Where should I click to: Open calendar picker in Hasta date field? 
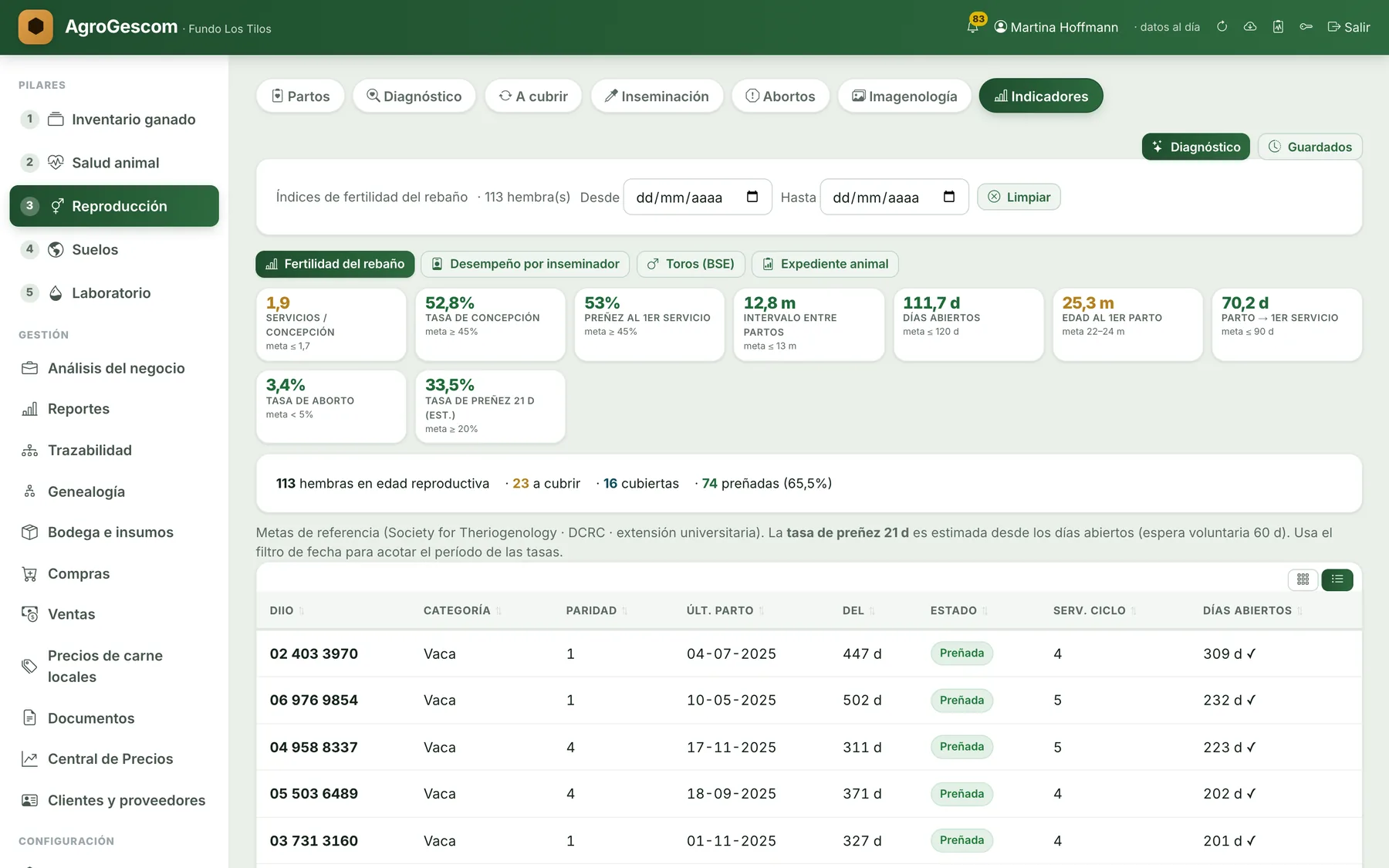pyautogui.click(x=949, y=197)
